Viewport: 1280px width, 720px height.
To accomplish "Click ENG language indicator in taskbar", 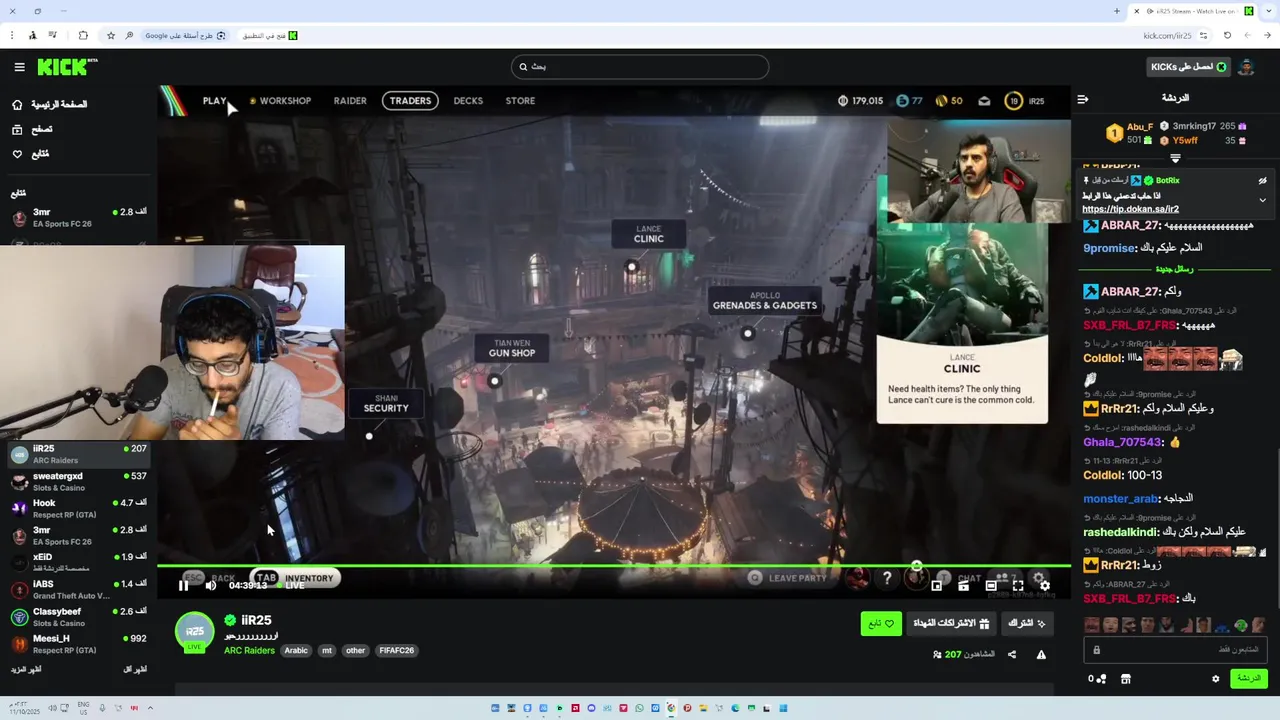I will pyautogui.click(x=82, y=708).
